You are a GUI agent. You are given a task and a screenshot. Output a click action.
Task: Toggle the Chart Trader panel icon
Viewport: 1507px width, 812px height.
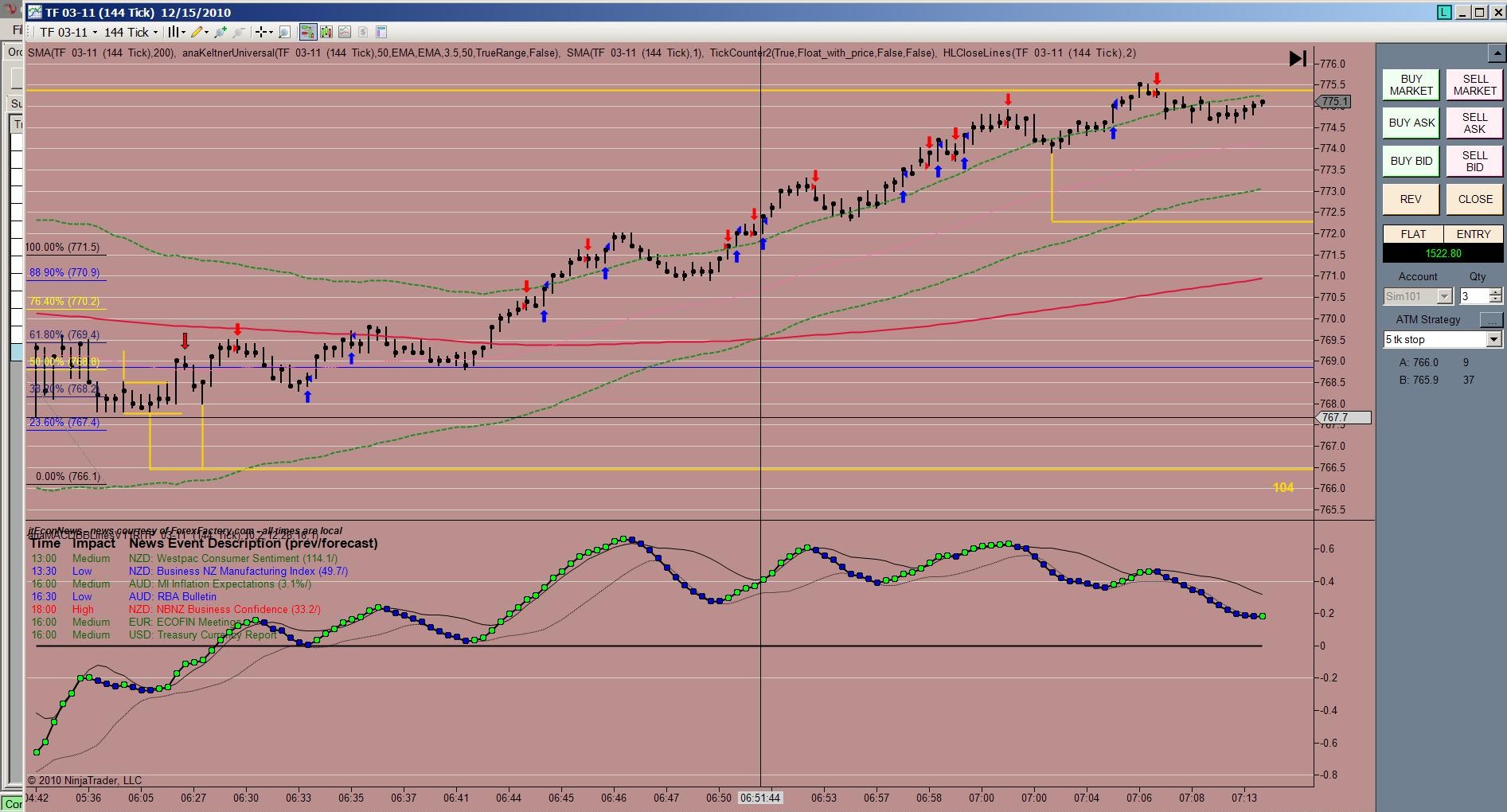[307, 32]
